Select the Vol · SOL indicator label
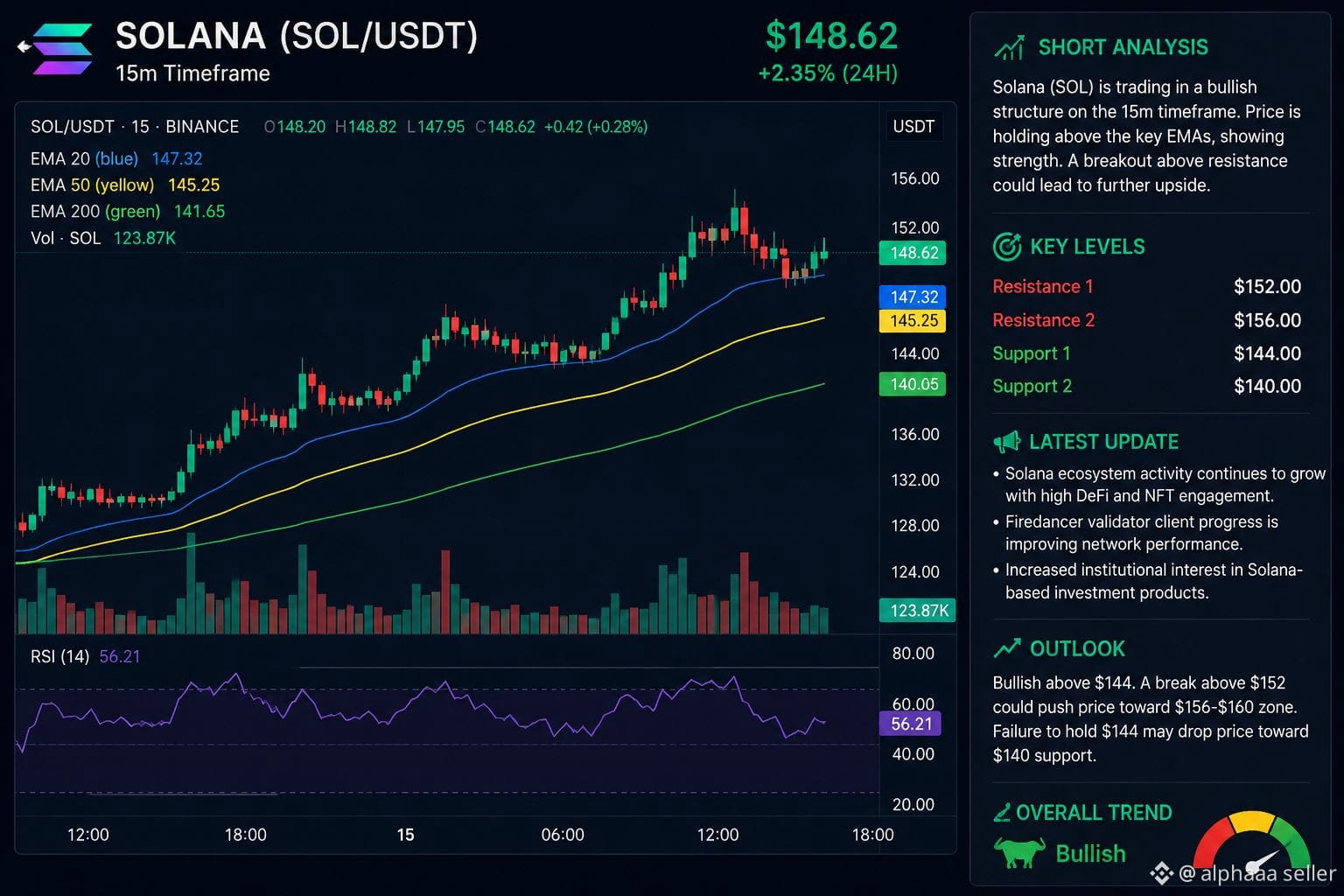 tap(66, 238)
